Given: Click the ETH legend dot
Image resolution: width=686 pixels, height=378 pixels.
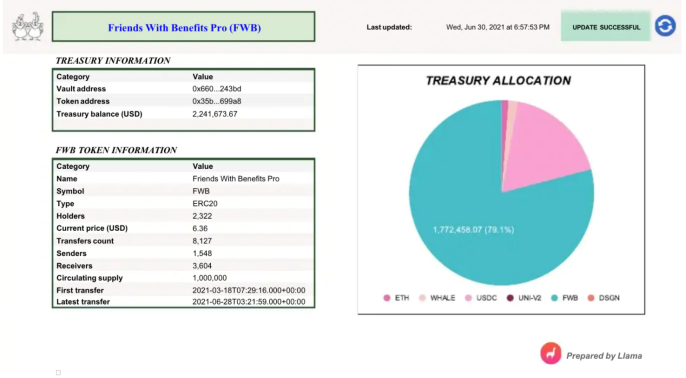Looking at the screenshot, I should click(387, 298).
